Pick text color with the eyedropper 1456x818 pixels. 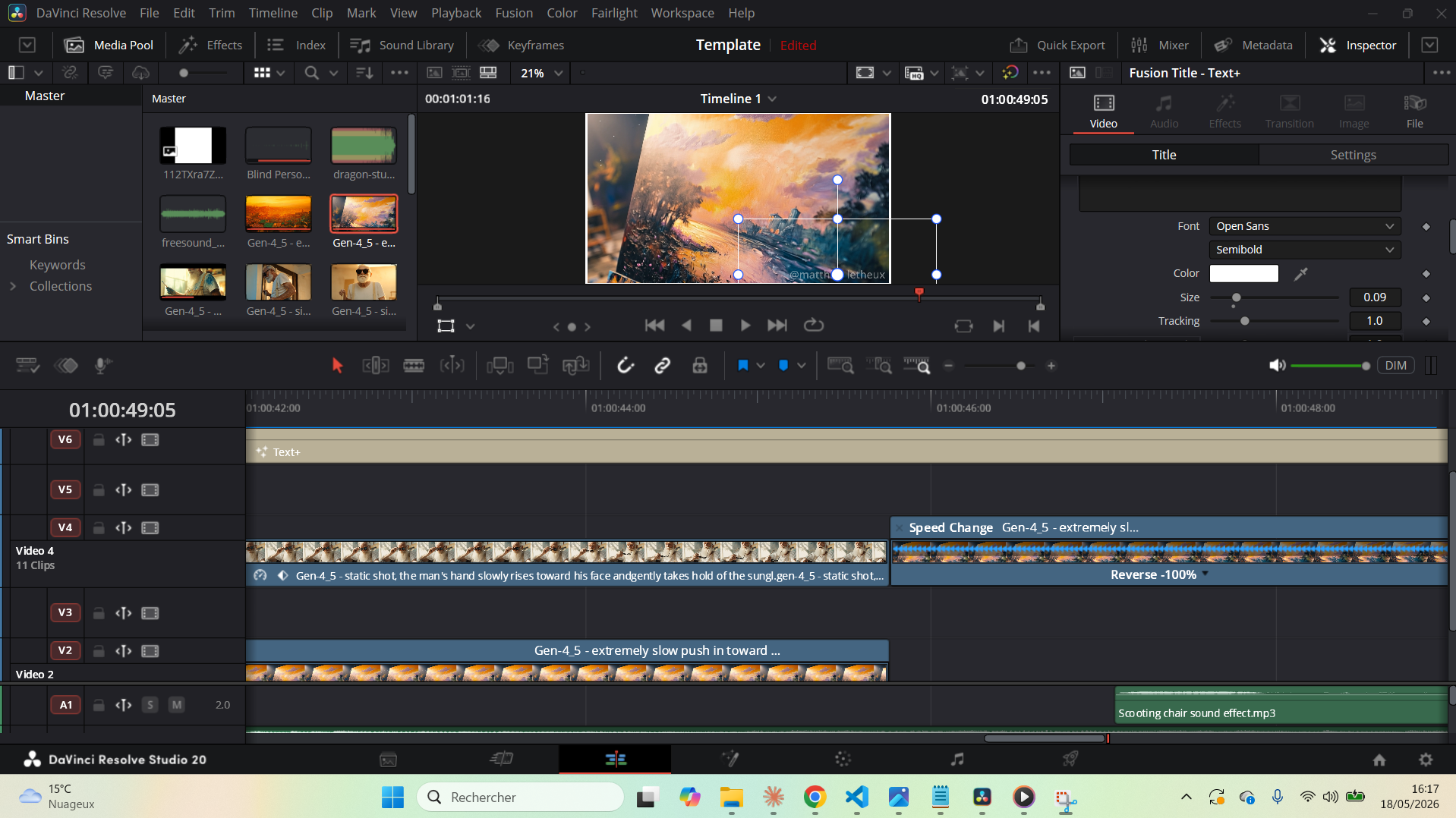pos(1300,273)
